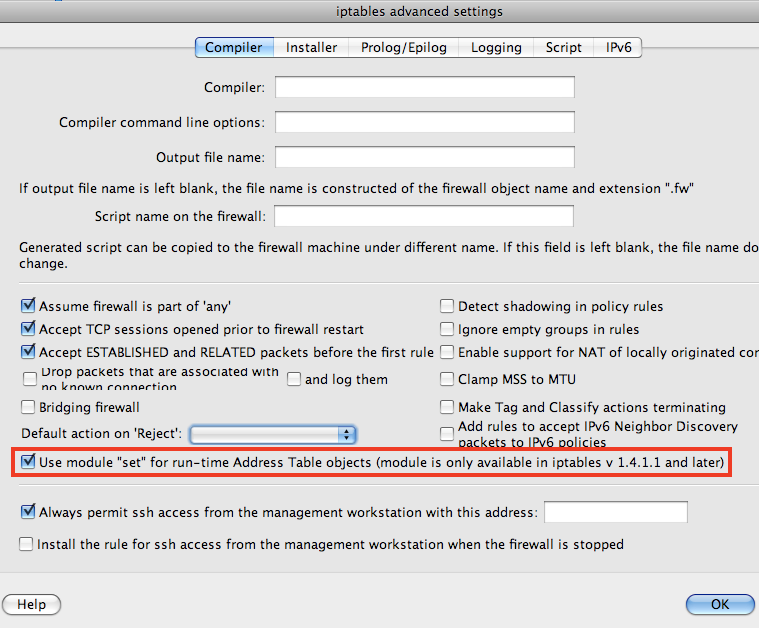Image resolution: width=759 pixels, height=628 pixels.
Task: Focus the Compiler command line options field
Action: 425,122
